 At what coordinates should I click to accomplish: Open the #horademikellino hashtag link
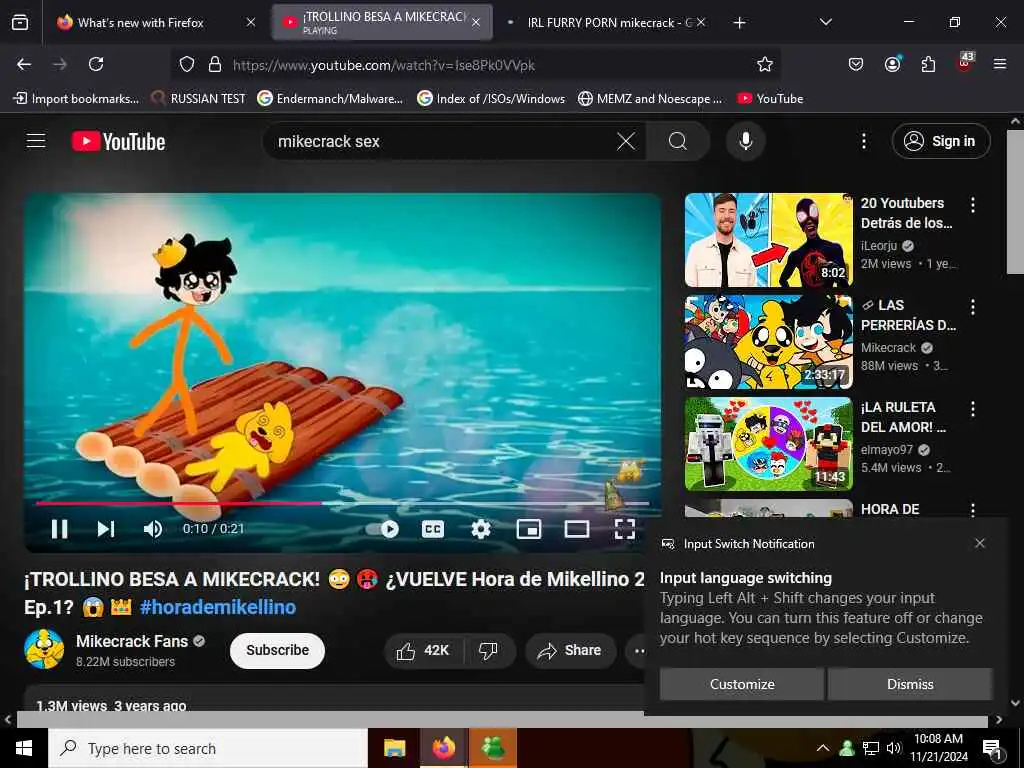[x=217, y=607]
